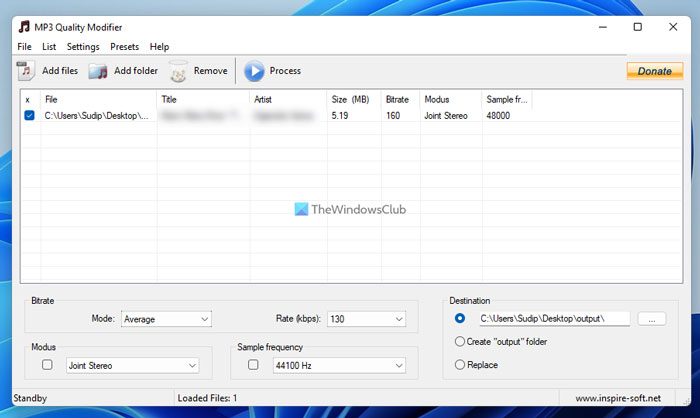Screen dimensions: 700x418
Task: Maximize the MP3 Quality Modifier window
Action: (x=638, y=27)
